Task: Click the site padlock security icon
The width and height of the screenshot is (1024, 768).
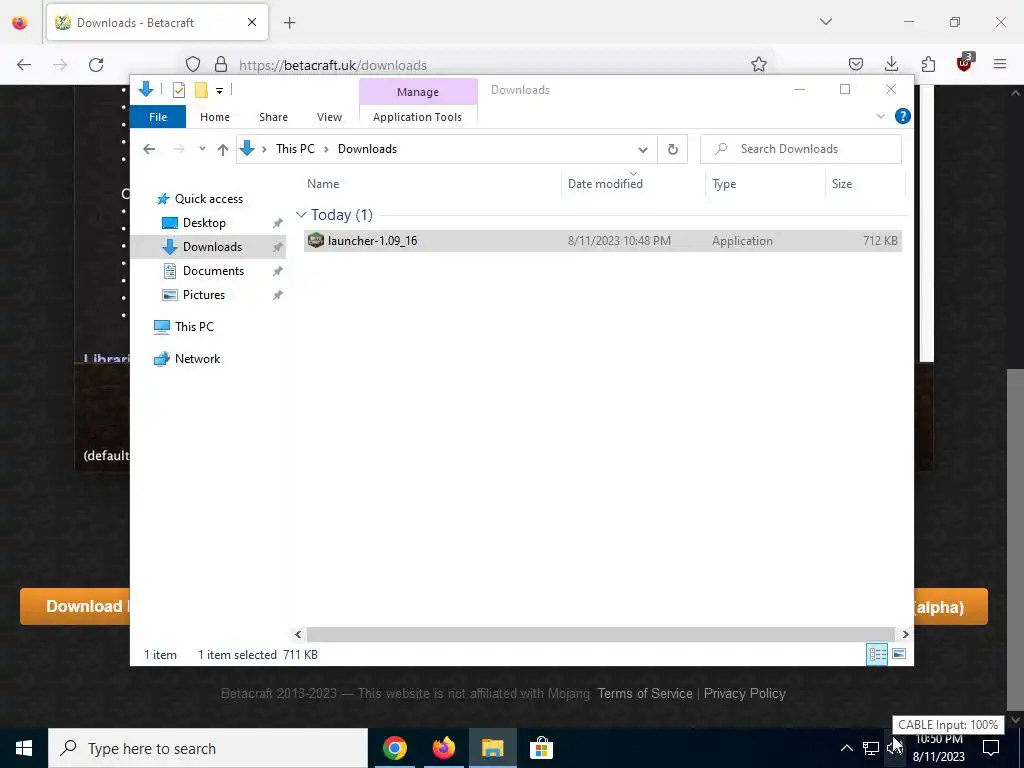Action: tap(221, 64)
